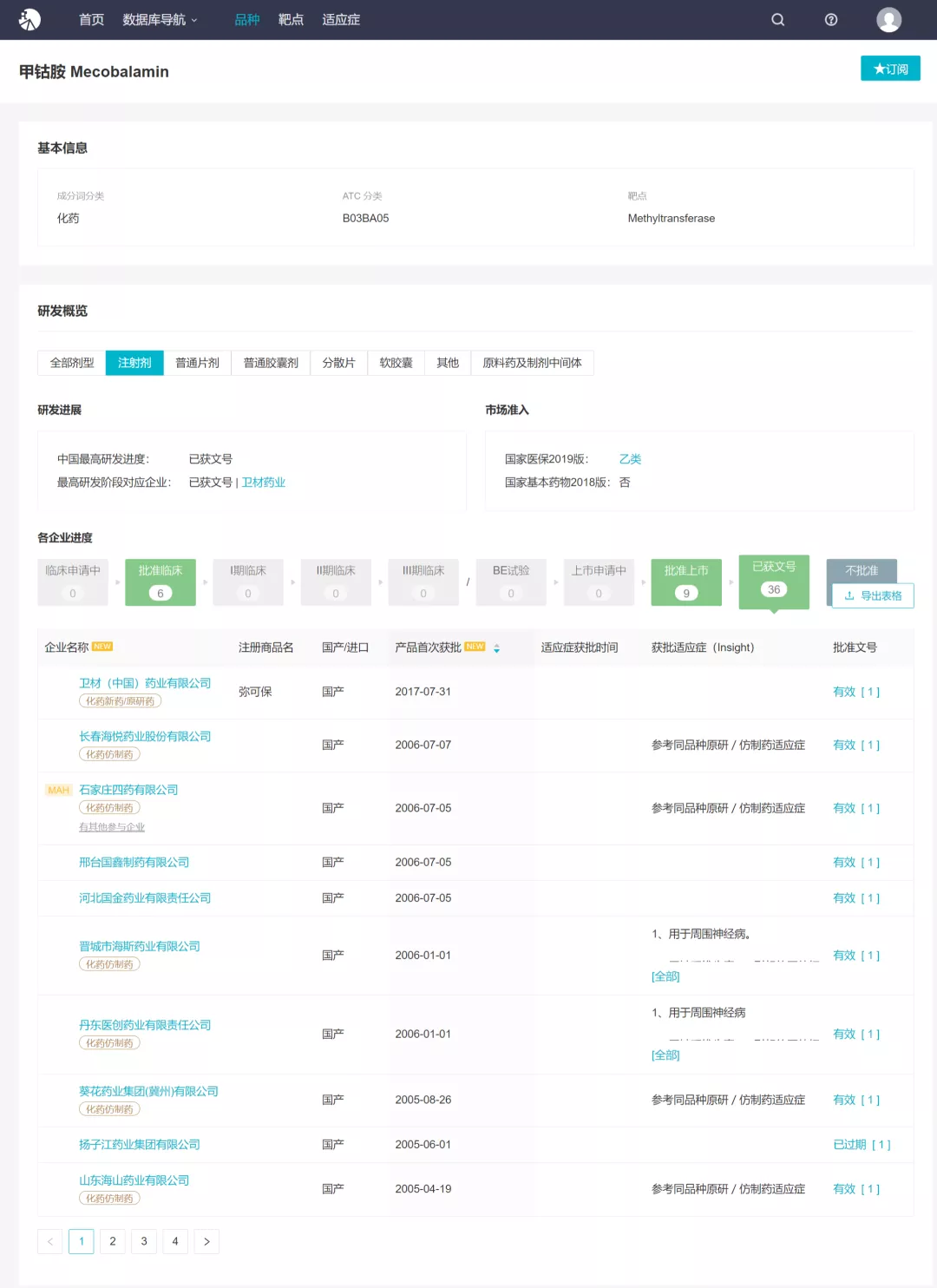Select the 软胶囊 tab

click(x=396, y=363)
